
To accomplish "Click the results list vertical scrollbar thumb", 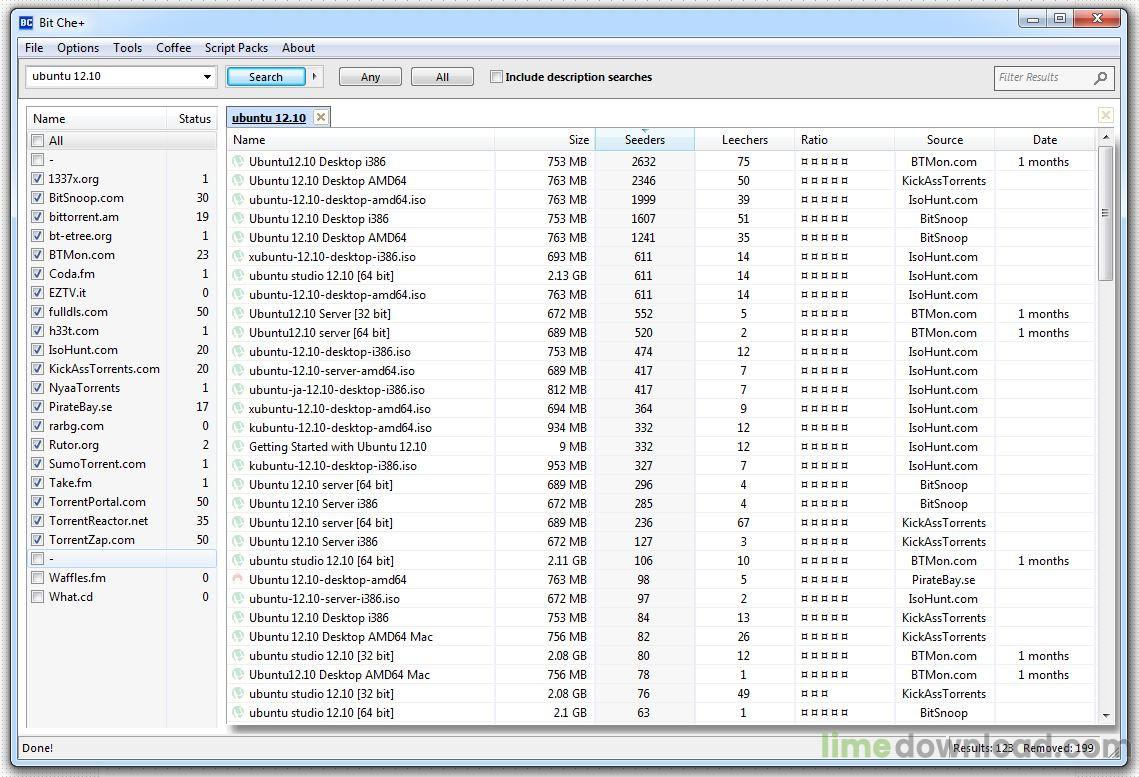I will tap(1106, 213).
